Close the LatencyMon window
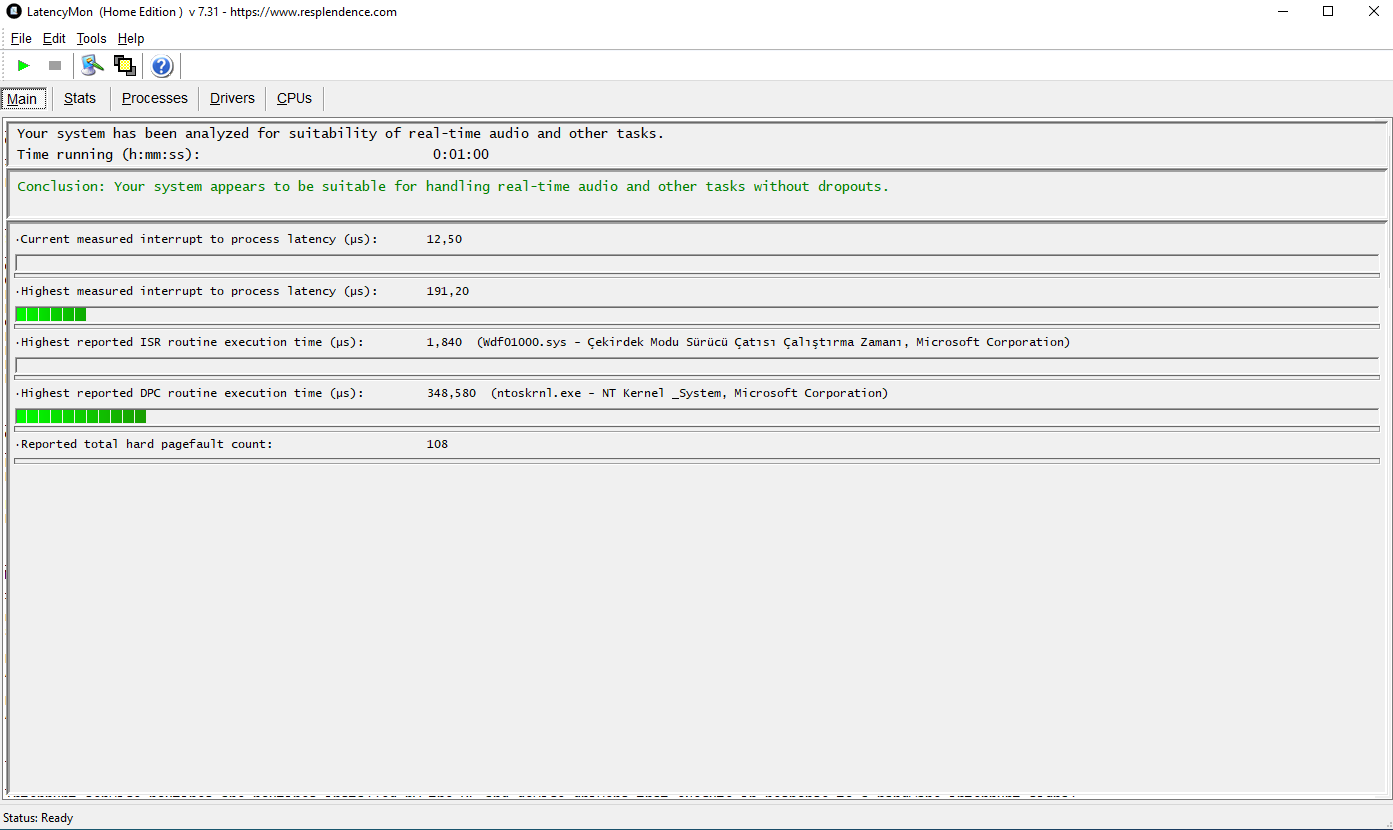The height and width of the screenshot is (830, 1393). 1373,12
